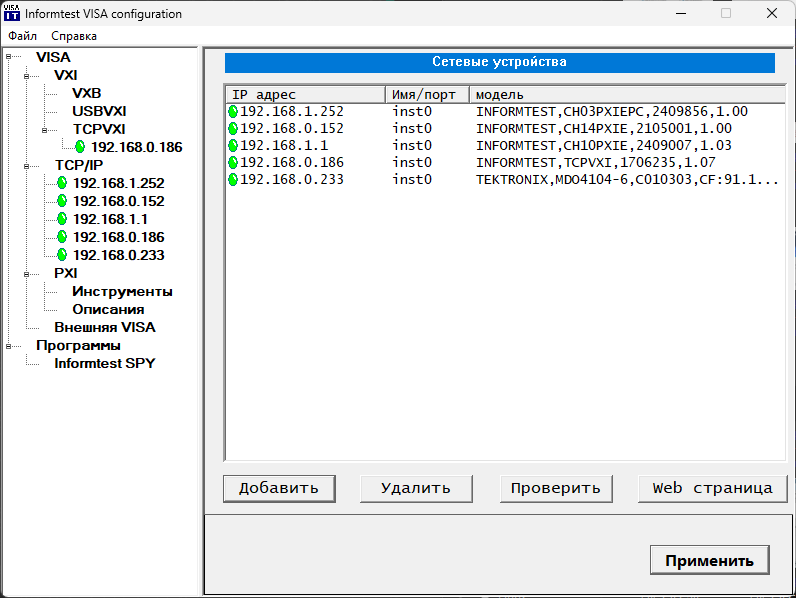This screenshot has height=598, width=796.
Task: Click status icon in list row 192.168.1.1
Action: [x=233, y=146]
